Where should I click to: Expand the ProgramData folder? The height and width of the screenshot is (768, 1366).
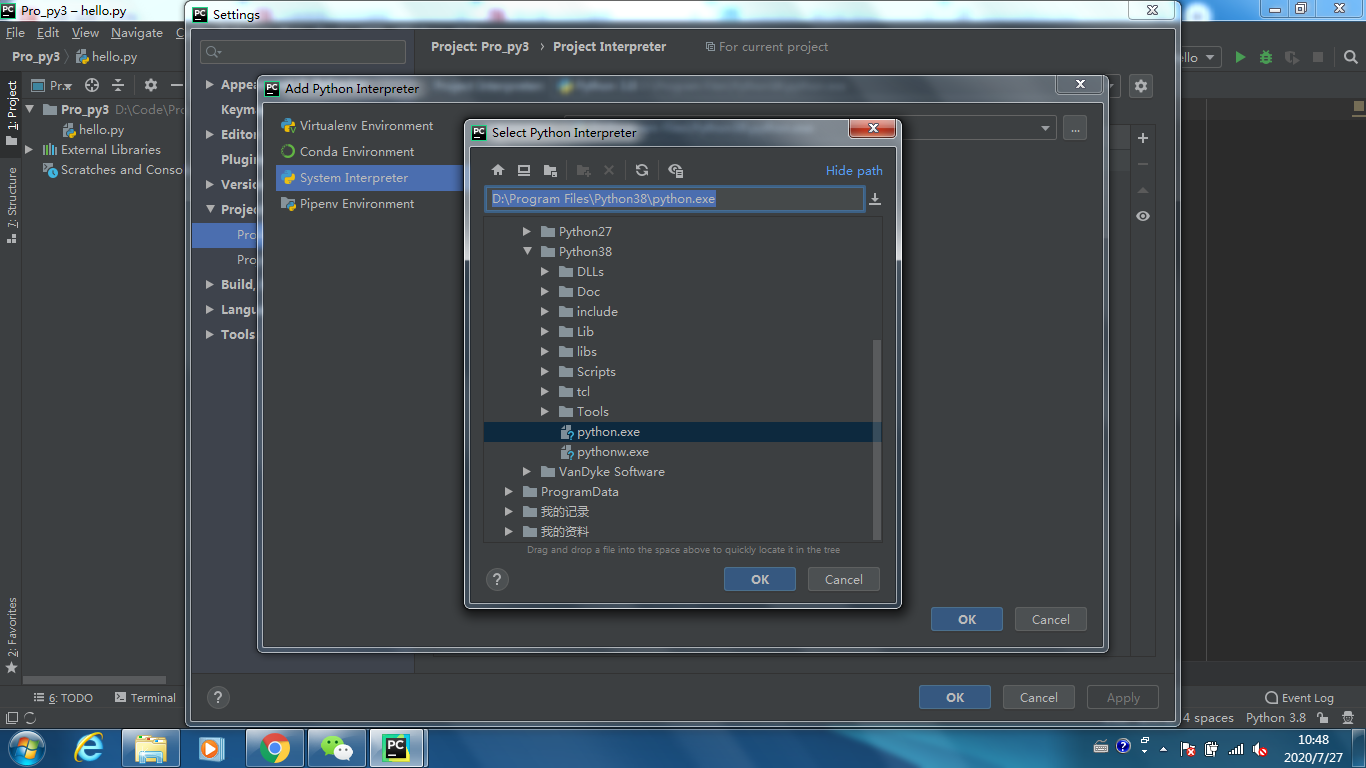pyautogui.click(x=509, y=491)
